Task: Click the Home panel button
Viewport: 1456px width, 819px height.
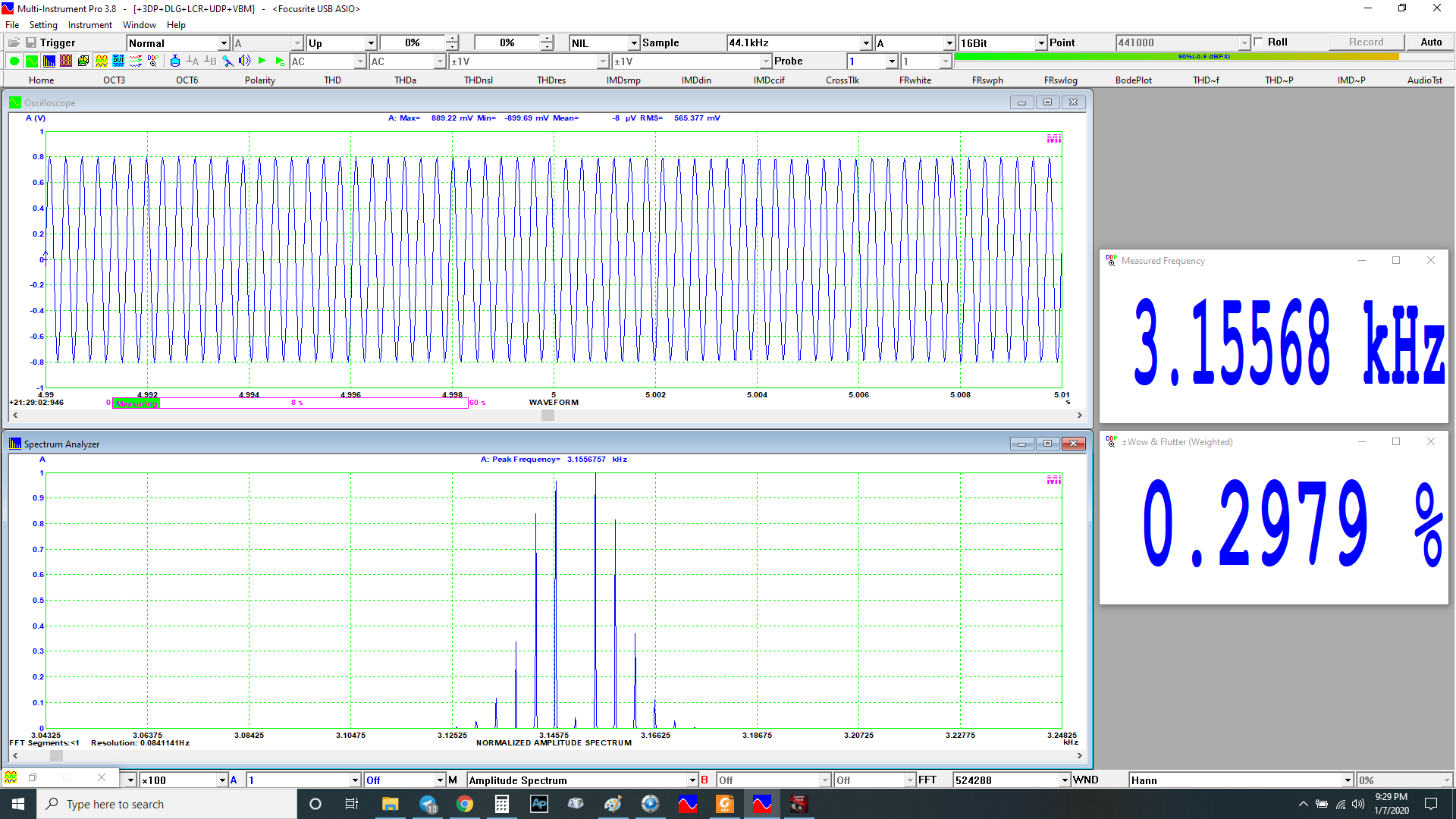Action: [41, 80]
